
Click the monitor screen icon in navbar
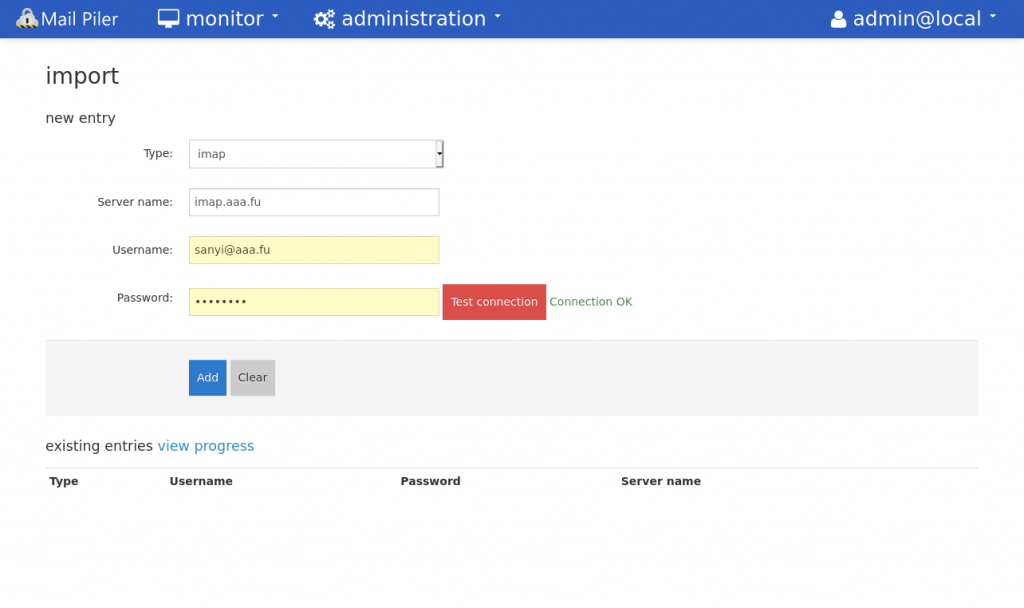coord(168,18)
